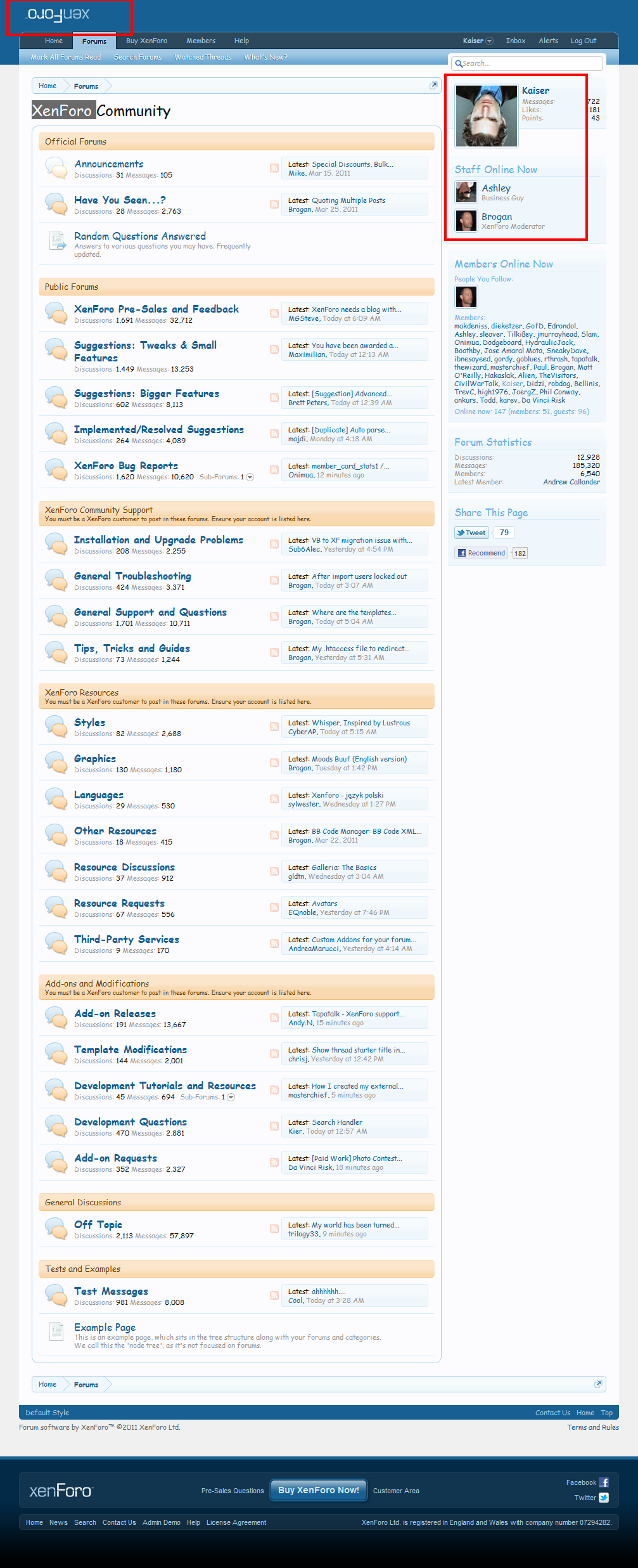Click the What's New? link

coord(266,57)
